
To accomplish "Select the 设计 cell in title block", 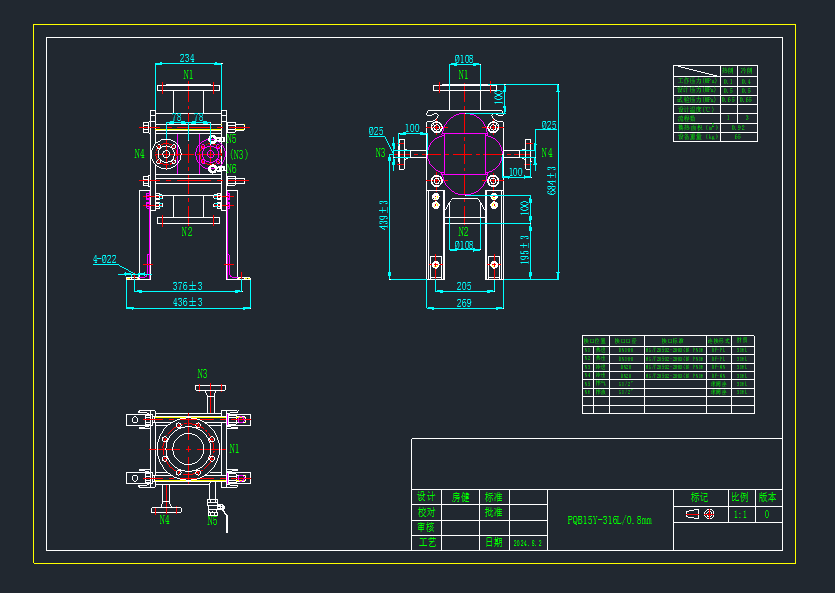I will [427, 497].
